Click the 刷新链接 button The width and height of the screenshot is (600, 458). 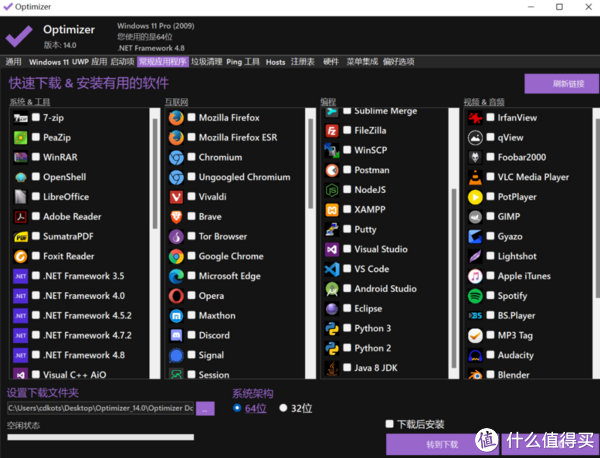pyautogui.click(x=561, y=84)
